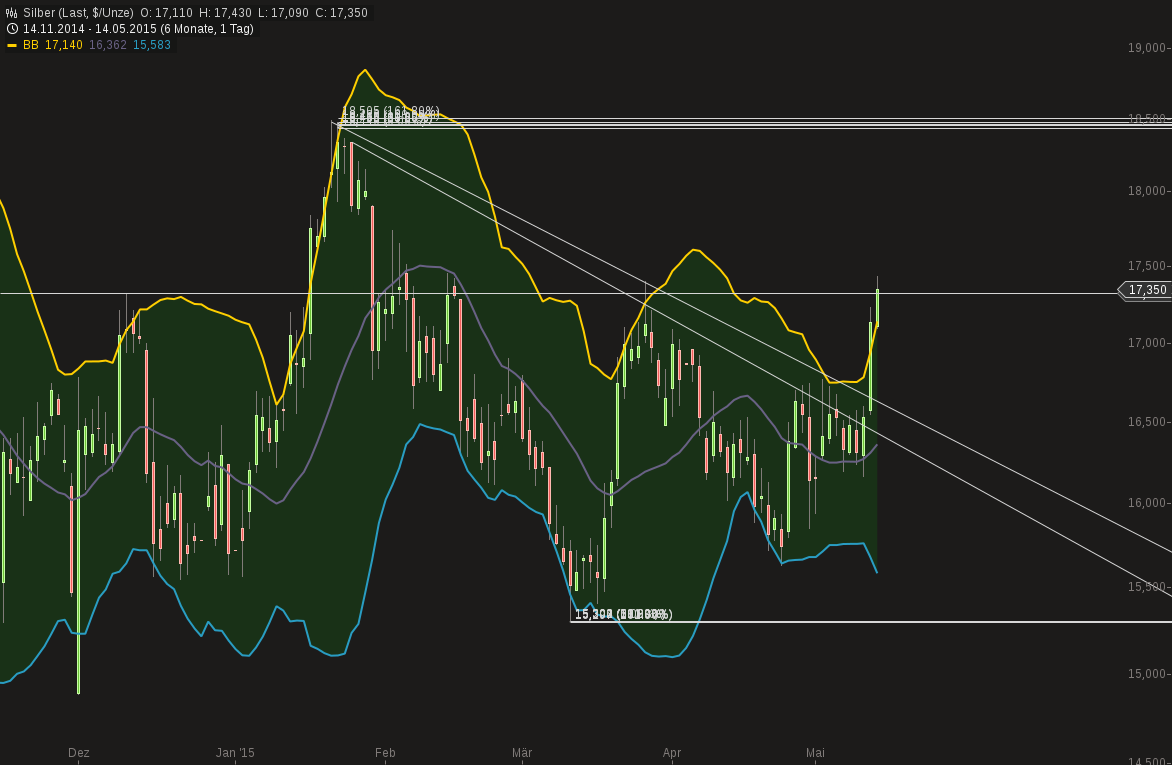Click the 18,000 price axis label
The width and height of the screenshot is (1172, 765).
click(x=1147, y=191)
